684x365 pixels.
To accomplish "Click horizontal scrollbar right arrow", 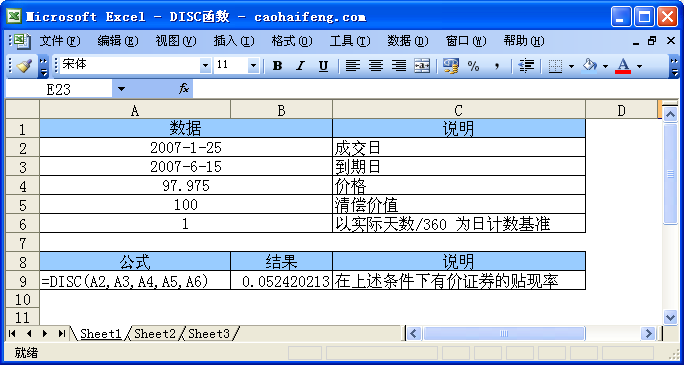I will point(648,334).
